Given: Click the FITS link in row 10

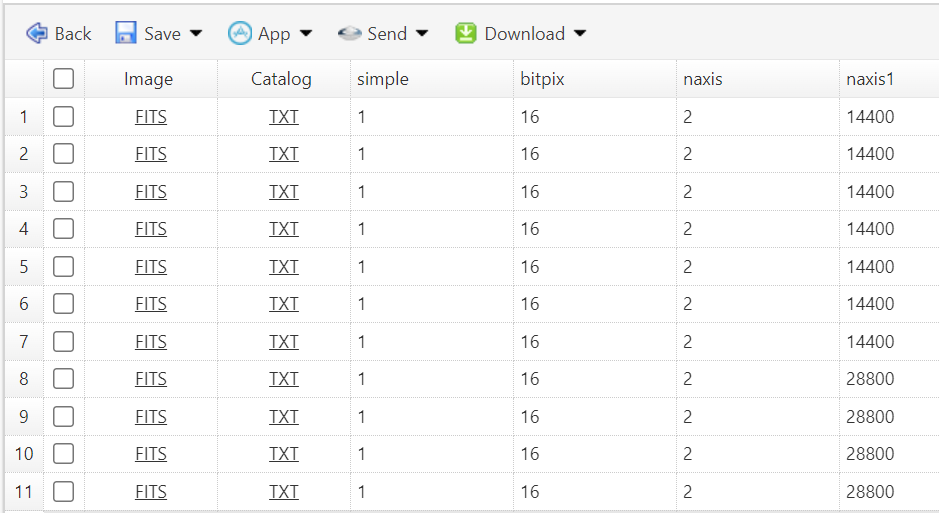Looking at the screenshot, I should pyautogui.click(x=151, y=454).
